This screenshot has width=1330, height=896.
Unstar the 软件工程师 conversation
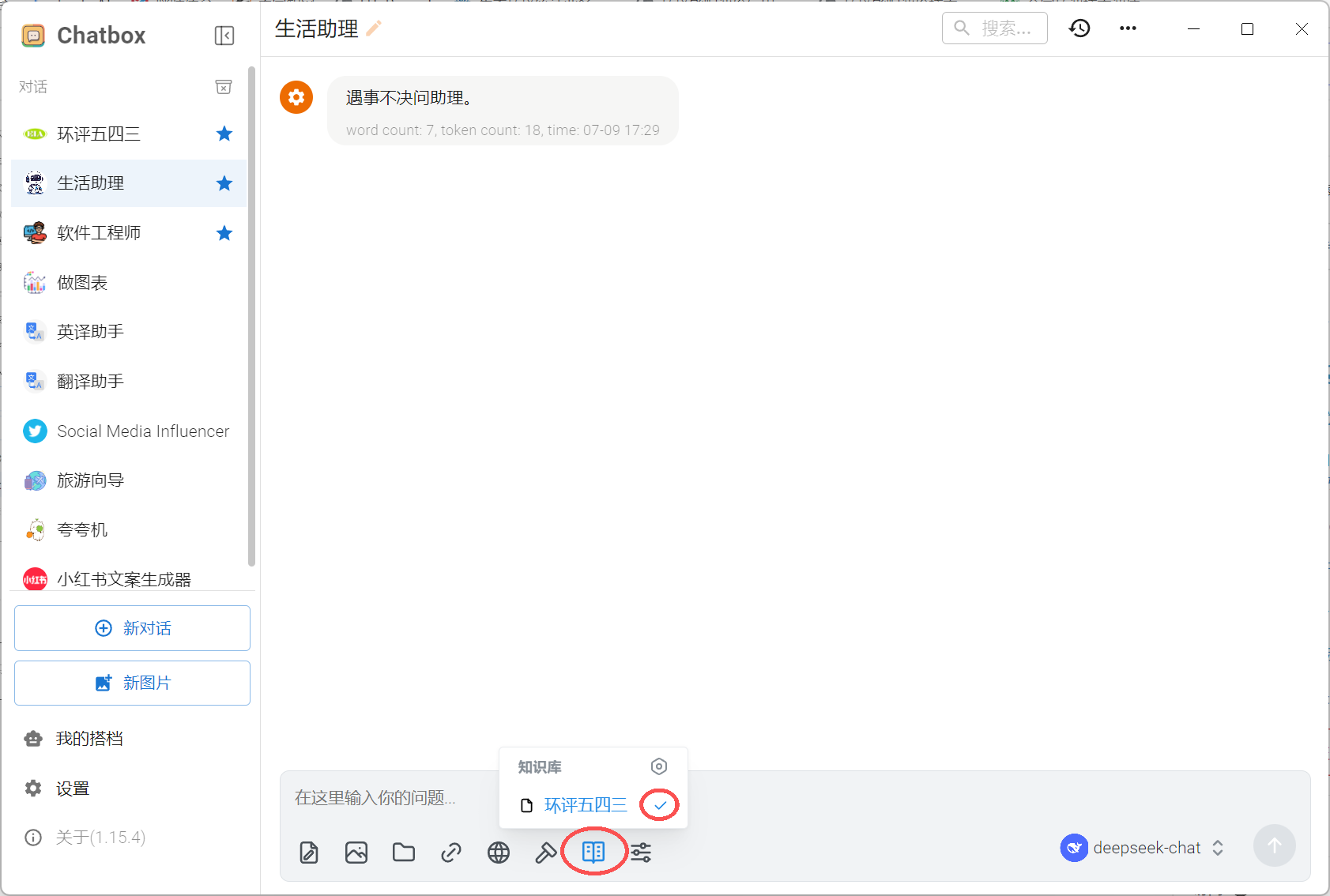[224, 233]
